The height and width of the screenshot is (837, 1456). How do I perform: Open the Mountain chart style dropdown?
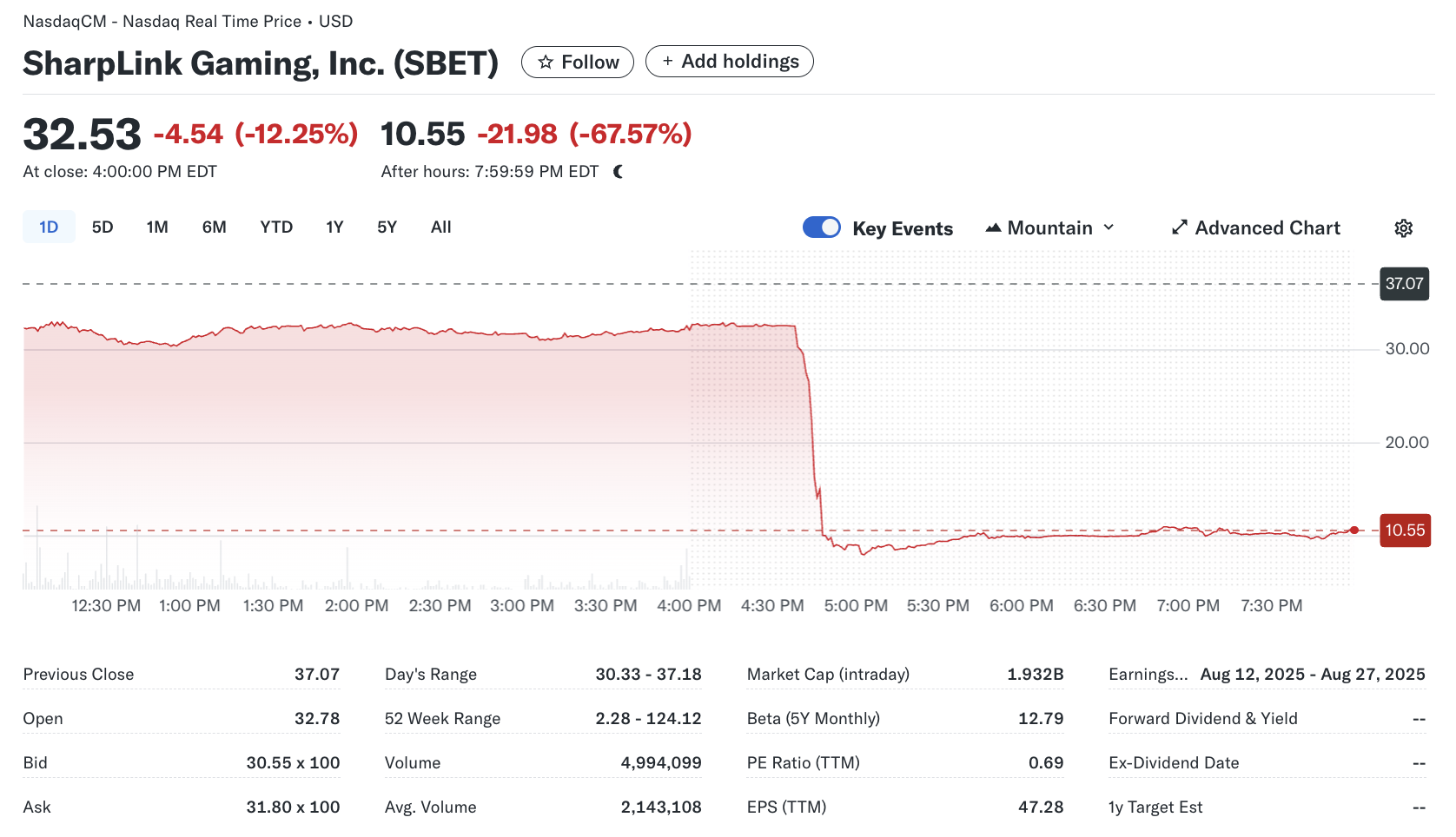click(1049, 227)
